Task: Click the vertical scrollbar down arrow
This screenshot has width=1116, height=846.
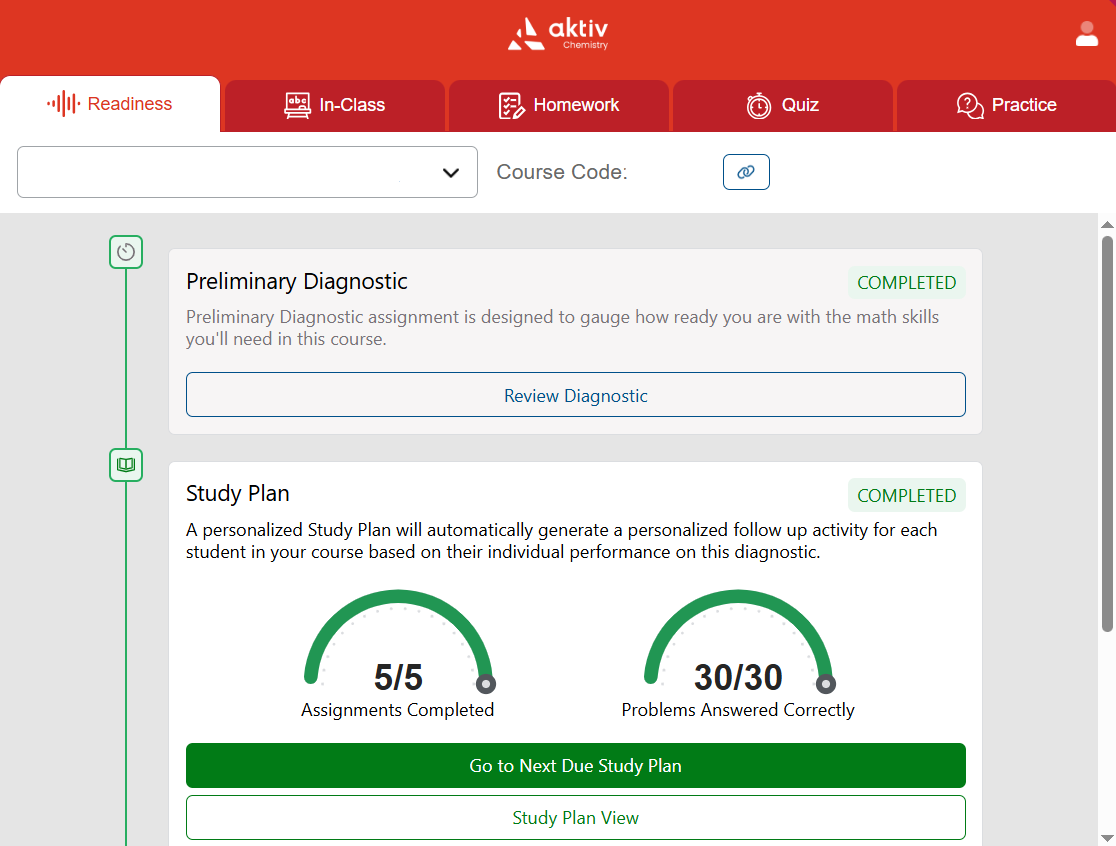Action: 1108,839
